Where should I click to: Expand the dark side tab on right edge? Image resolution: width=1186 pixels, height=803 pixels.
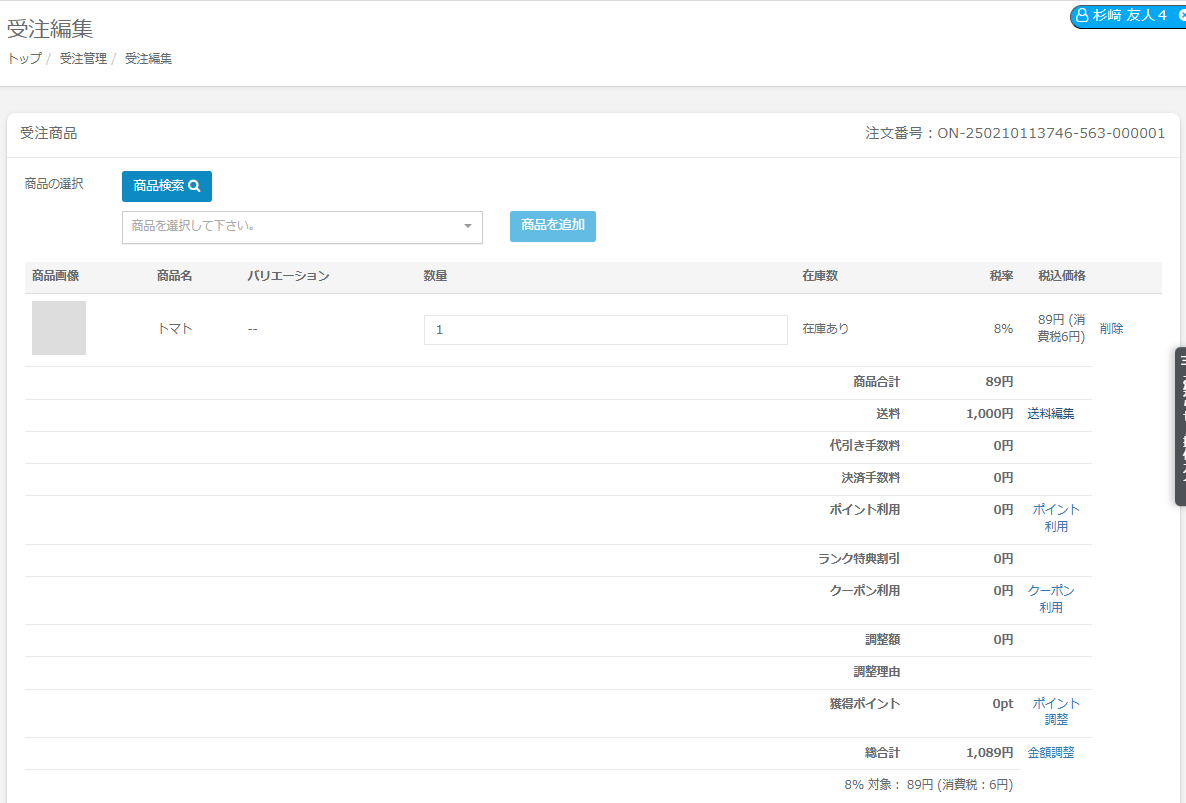pos(1180,426)
